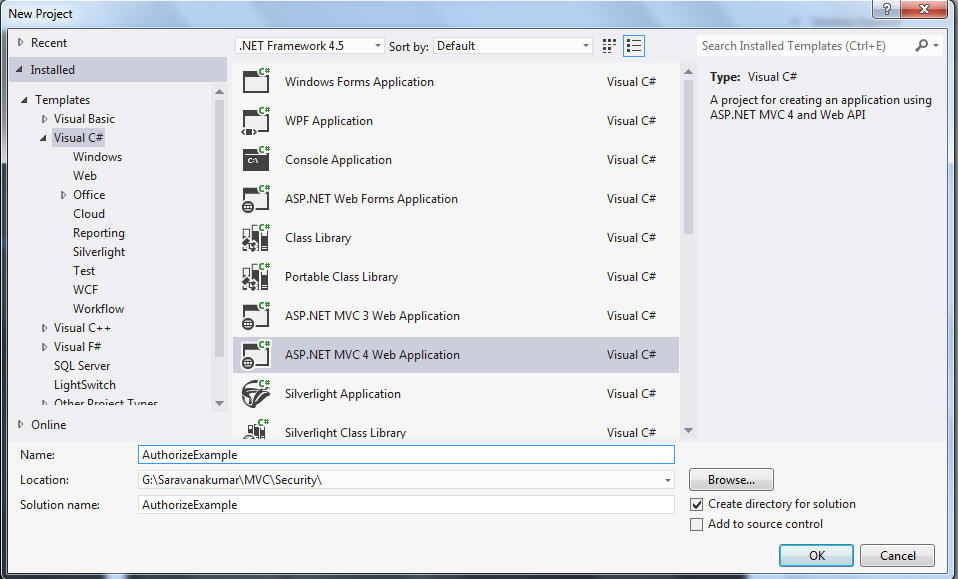
Task: Click in the Solution name field
Action: click(x=406, y=504)
